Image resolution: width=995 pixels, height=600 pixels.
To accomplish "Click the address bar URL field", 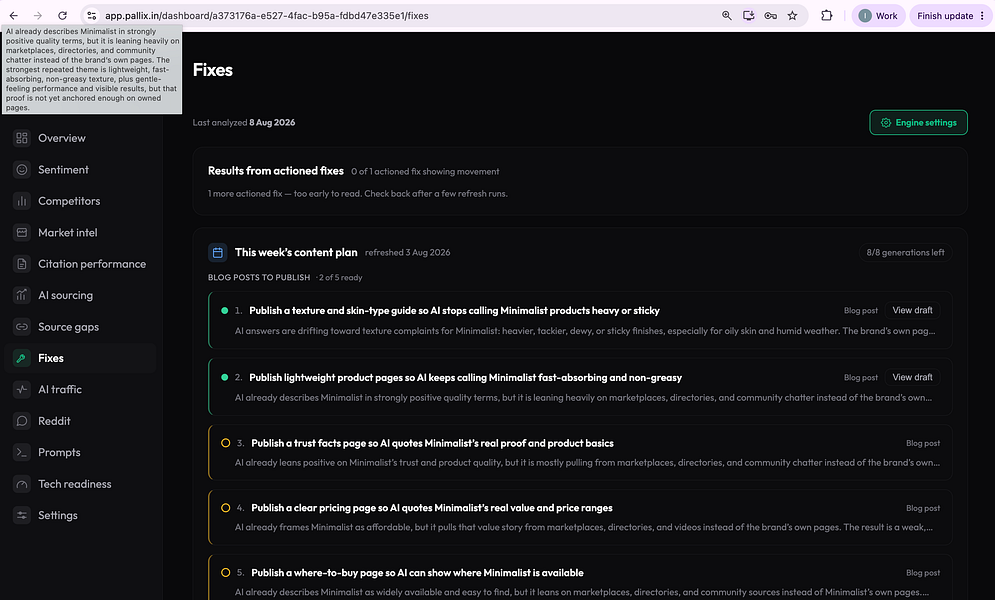I will 406,16.
